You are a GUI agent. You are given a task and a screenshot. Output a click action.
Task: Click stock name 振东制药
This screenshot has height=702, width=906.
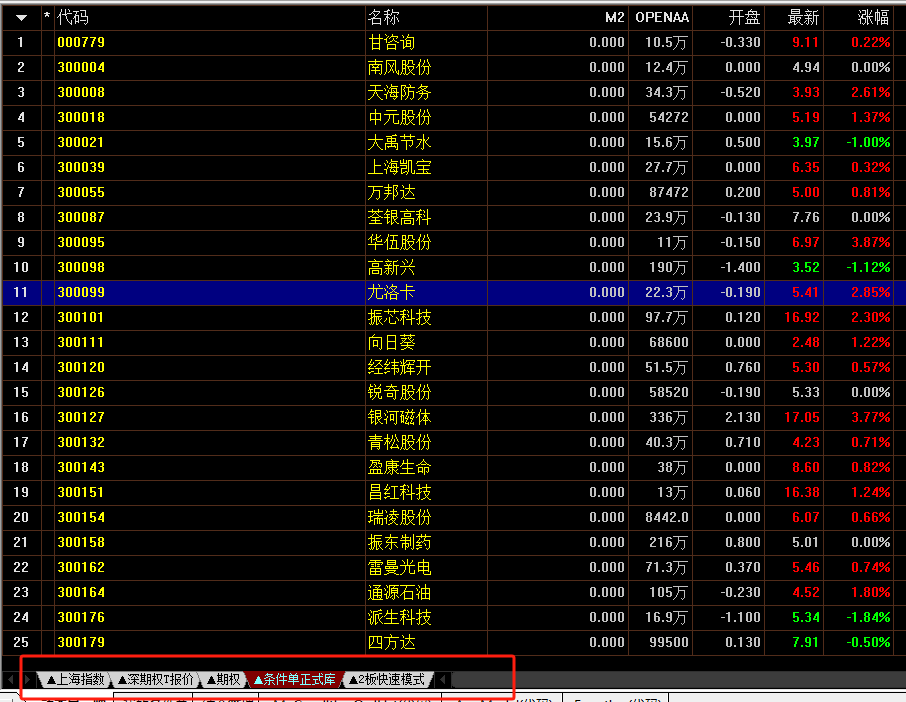tap(399, 542)
